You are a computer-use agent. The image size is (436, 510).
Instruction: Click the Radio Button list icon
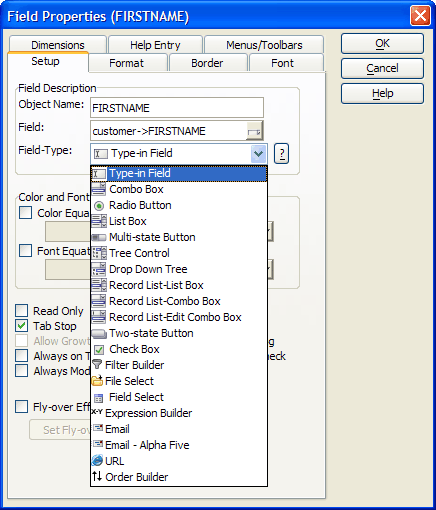99,206
